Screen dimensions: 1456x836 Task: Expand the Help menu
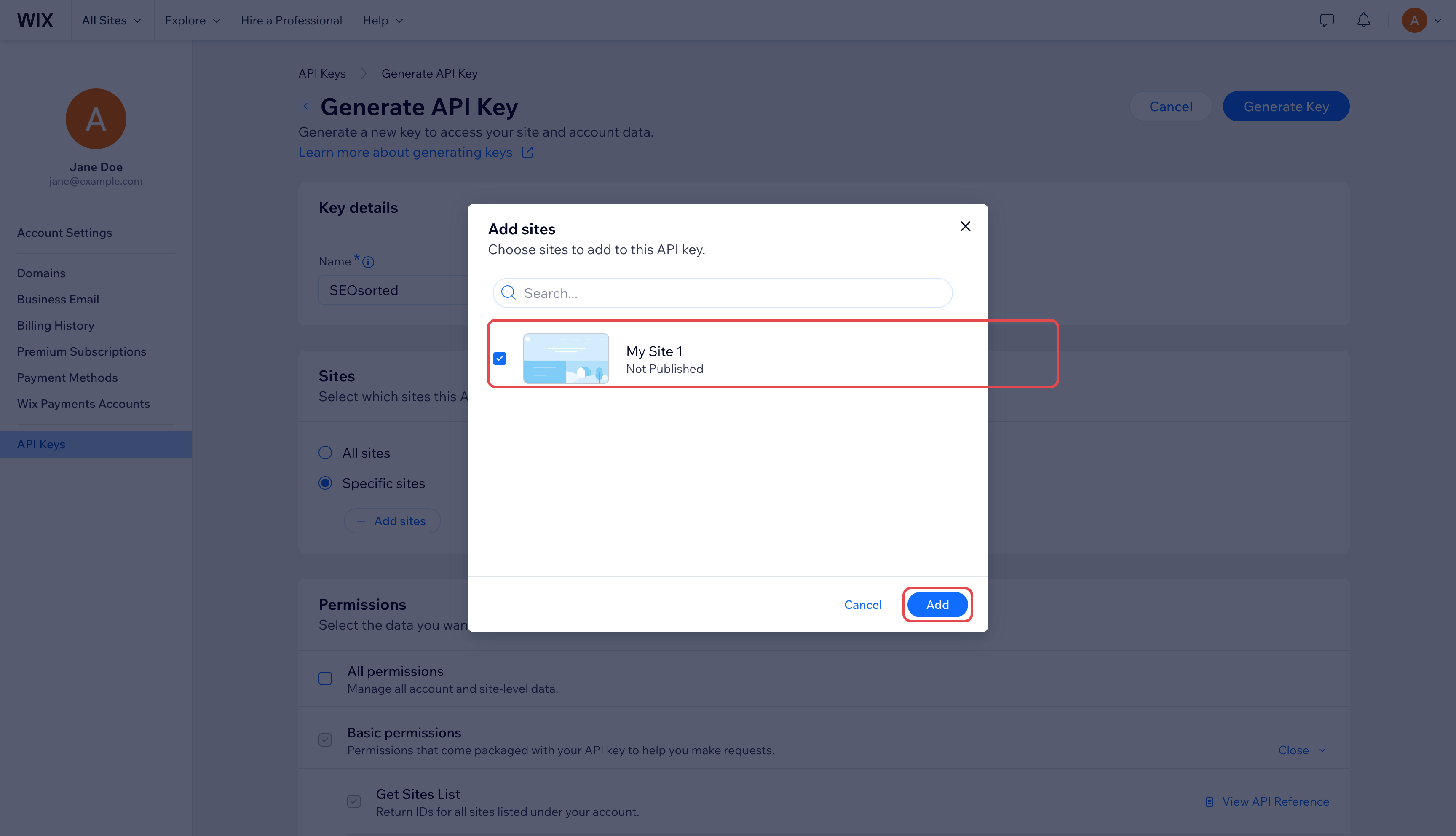click(x=383, y=20)
